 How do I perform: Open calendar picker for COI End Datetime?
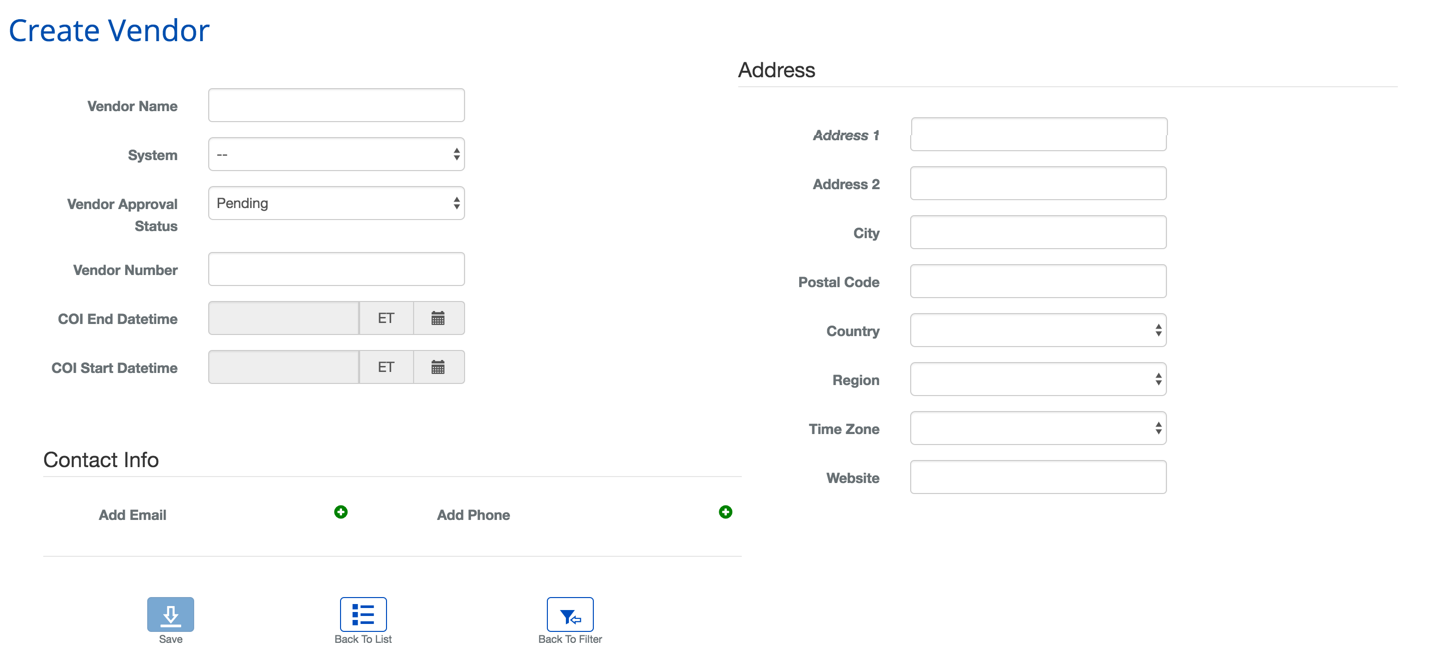[x=438, y=318]
